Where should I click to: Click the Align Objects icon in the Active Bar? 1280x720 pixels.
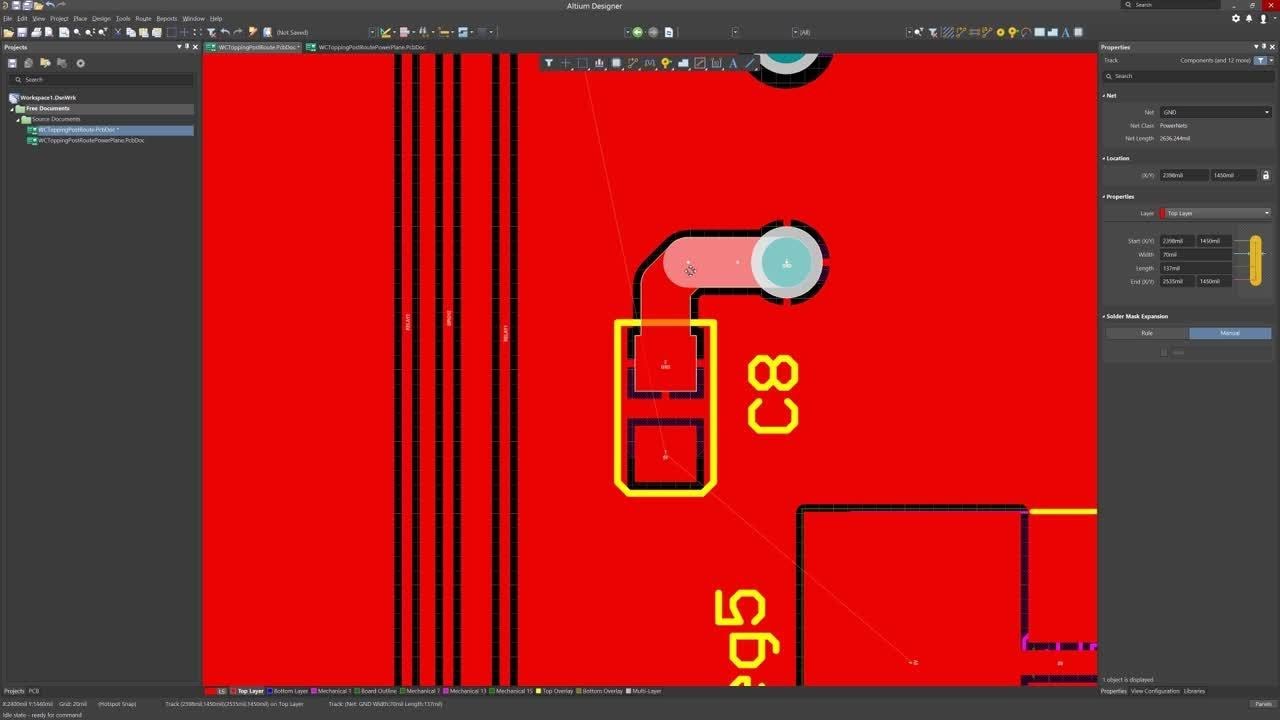click(599, 63)
